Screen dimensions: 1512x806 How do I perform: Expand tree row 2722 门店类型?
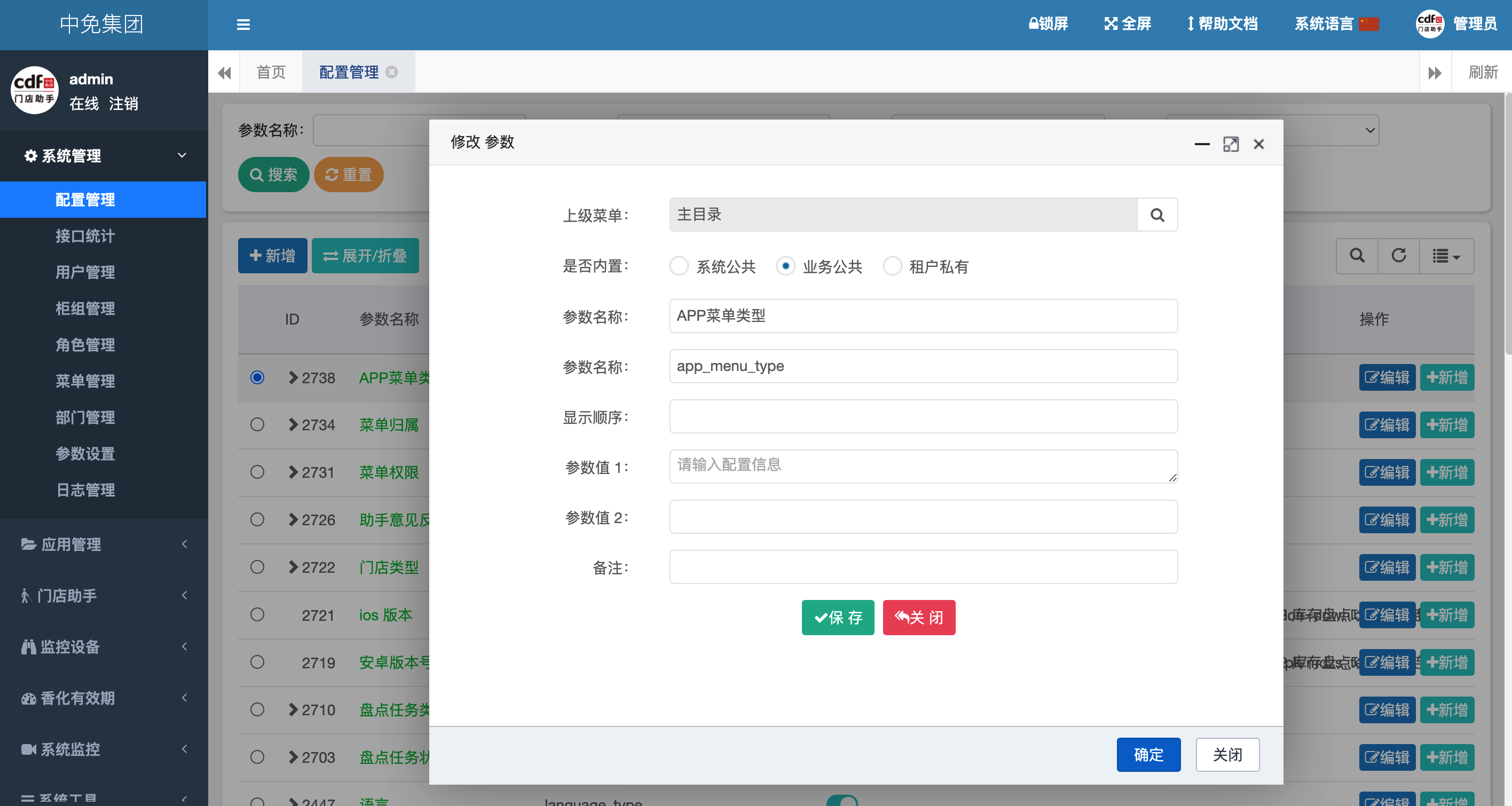[x=293, y=567]
